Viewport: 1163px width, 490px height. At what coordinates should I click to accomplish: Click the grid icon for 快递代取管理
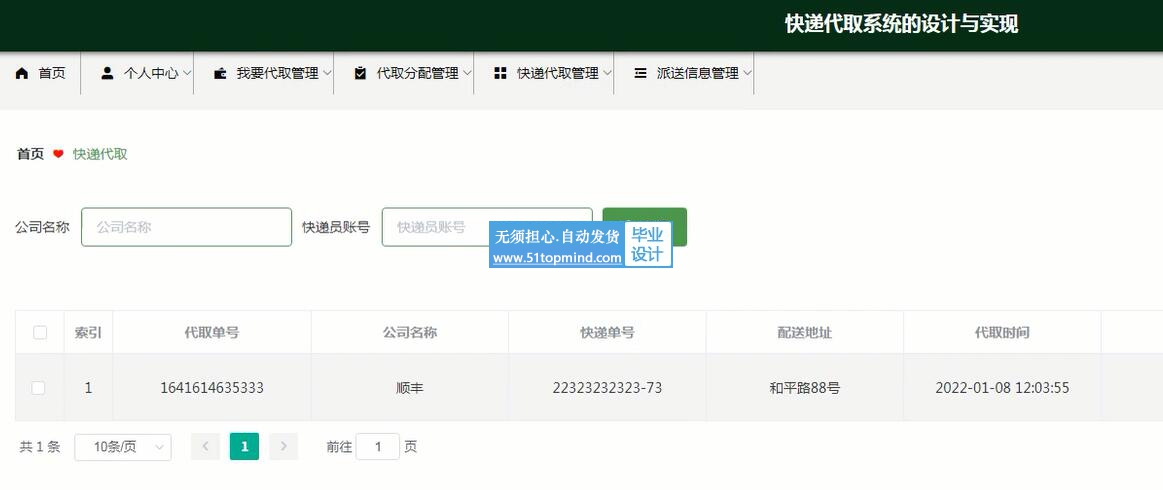[501, 73]
